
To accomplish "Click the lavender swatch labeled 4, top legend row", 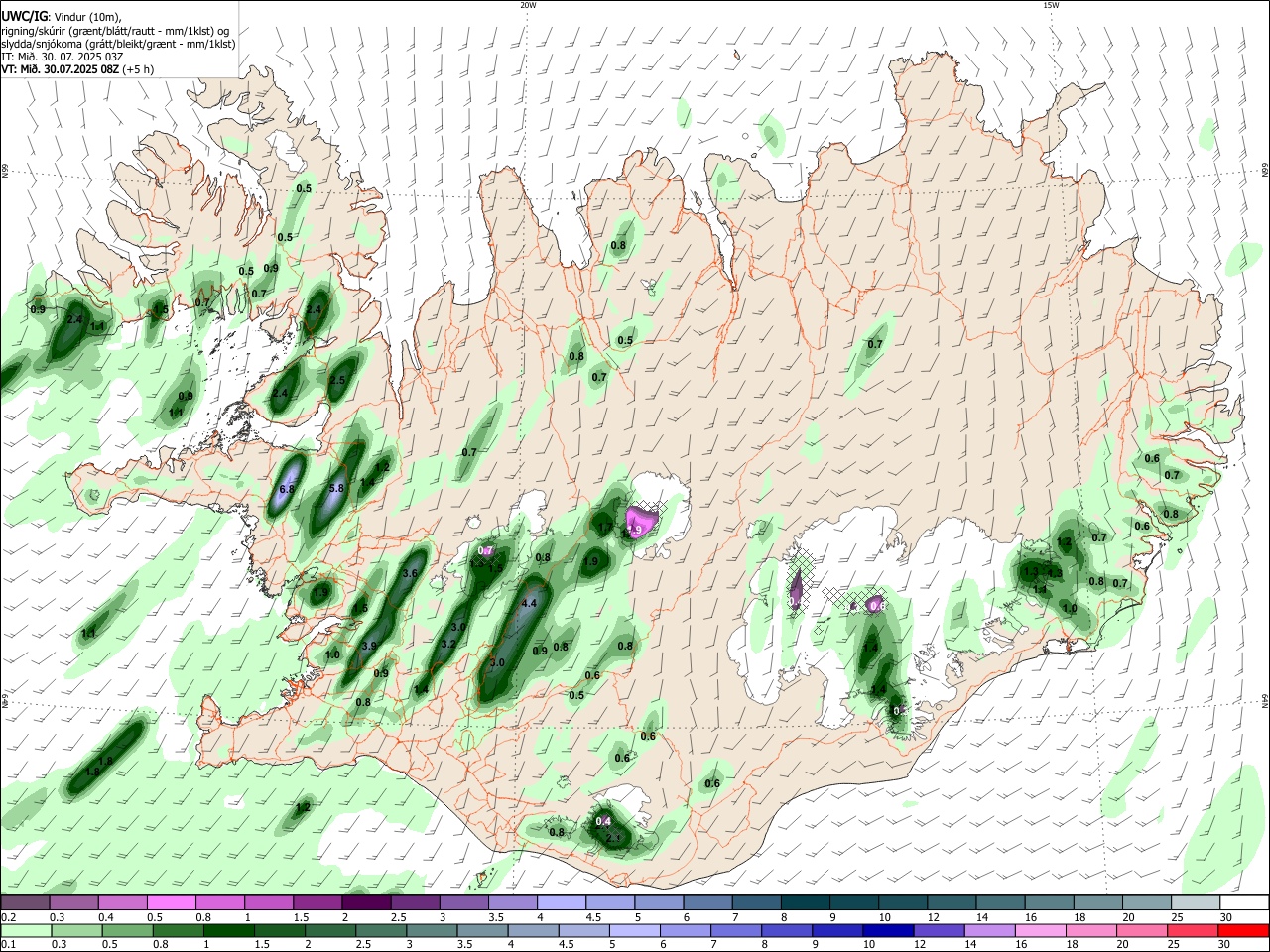I will click(x=562, y=903).
